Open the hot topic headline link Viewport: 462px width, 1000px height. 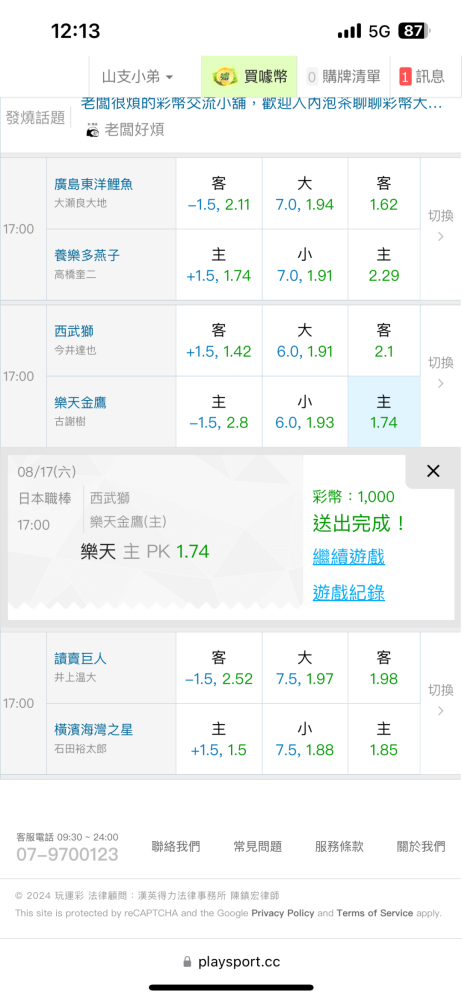pyautogui.click(x=262, y=103)
